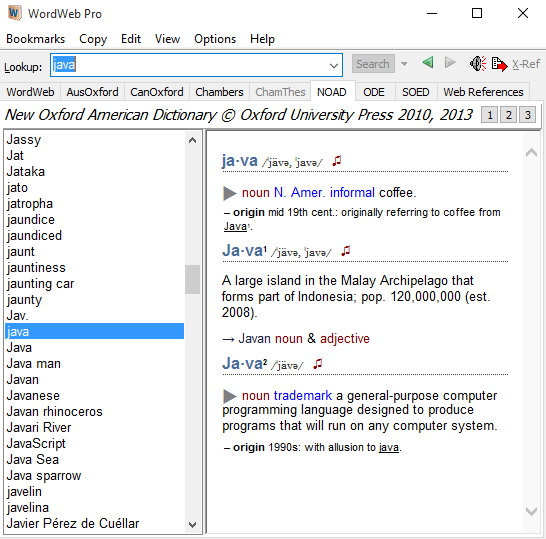This screenshot has height=539, width=546.
Task: Switch to the AusOxford tab
Action: coord(92,92)
